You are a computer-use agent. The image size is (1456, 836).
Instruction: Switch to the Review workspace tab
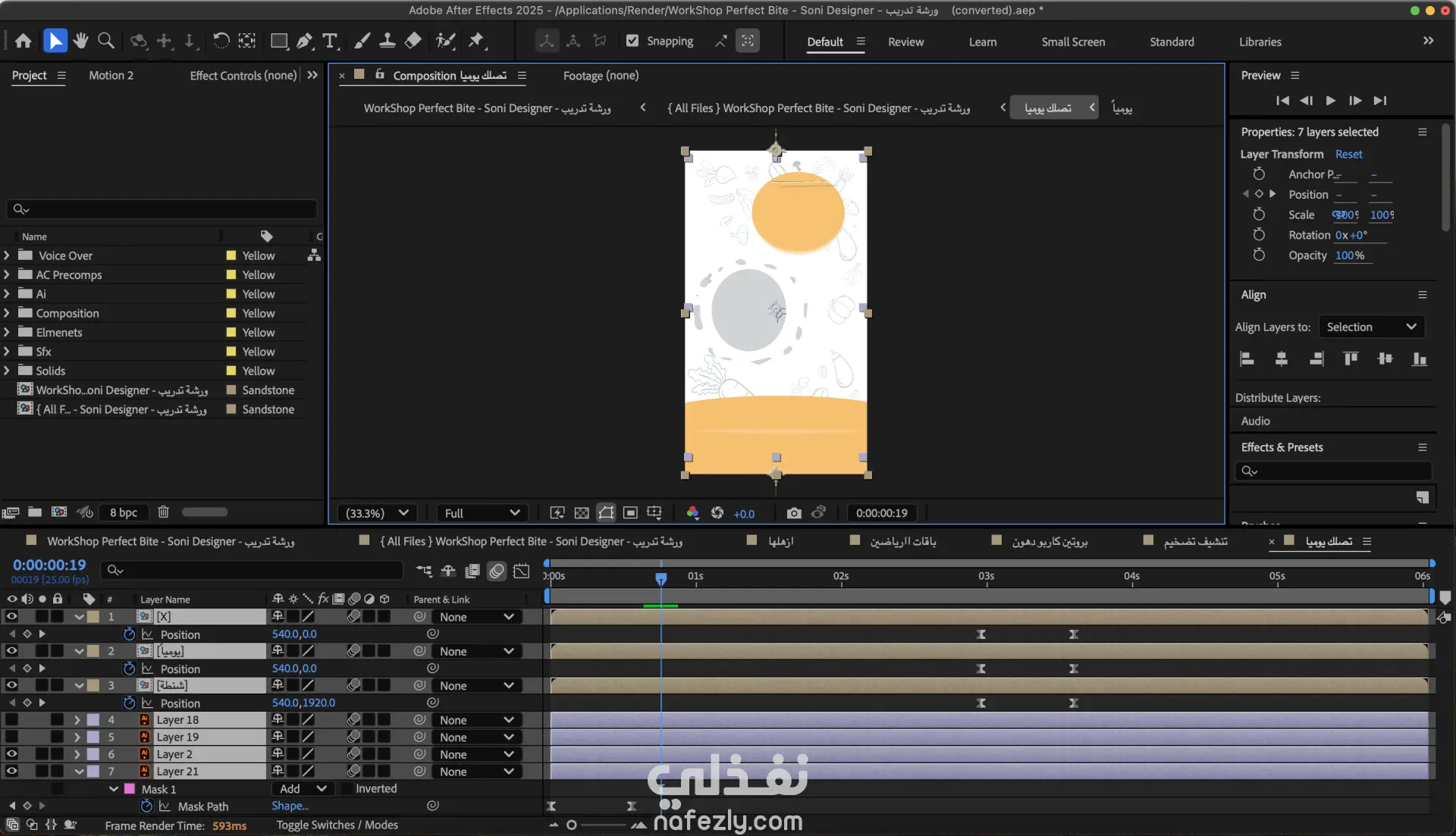coord(905,42)
